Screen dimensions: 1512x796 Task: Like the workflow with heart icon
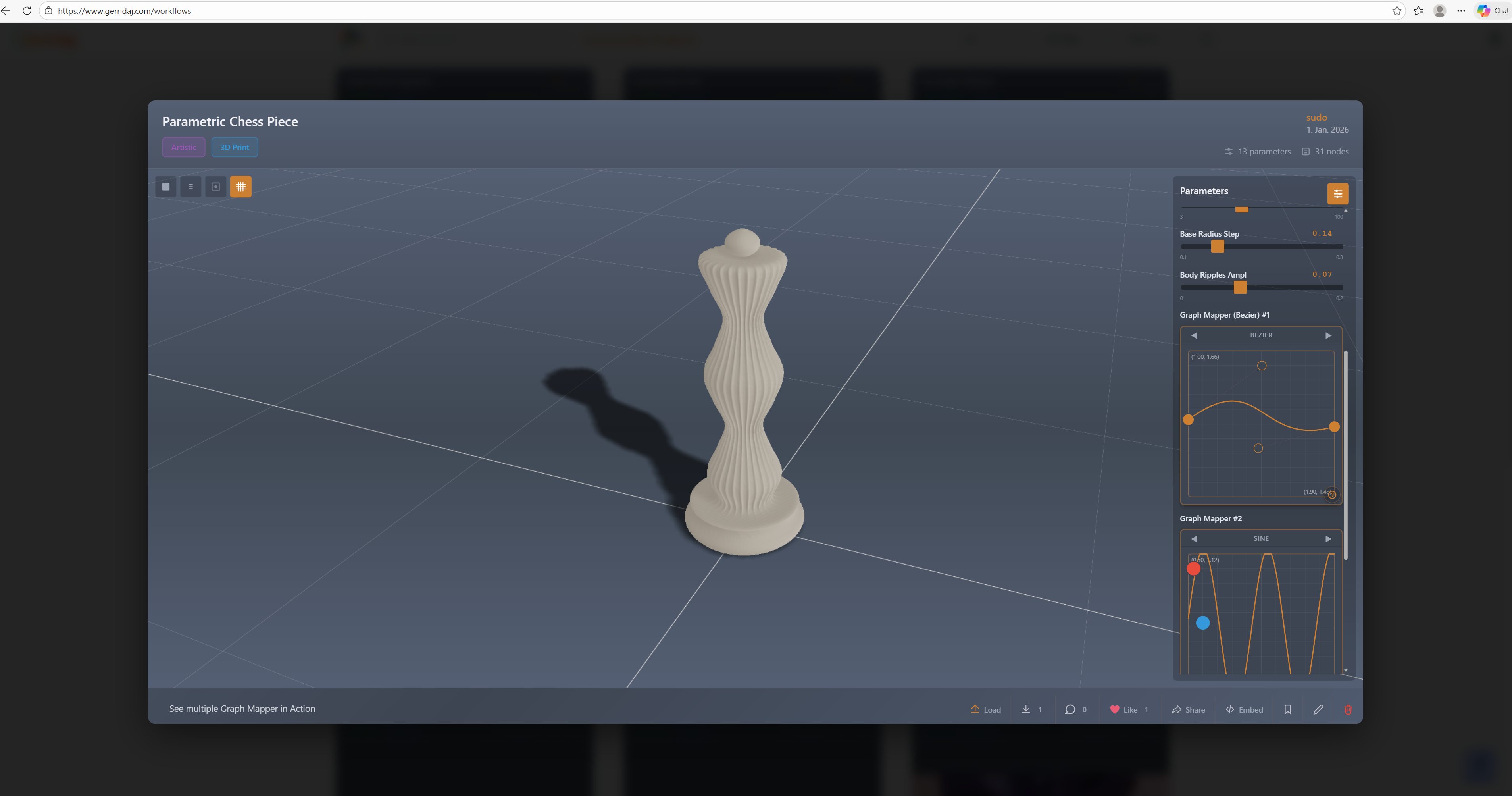[1115, 709]
